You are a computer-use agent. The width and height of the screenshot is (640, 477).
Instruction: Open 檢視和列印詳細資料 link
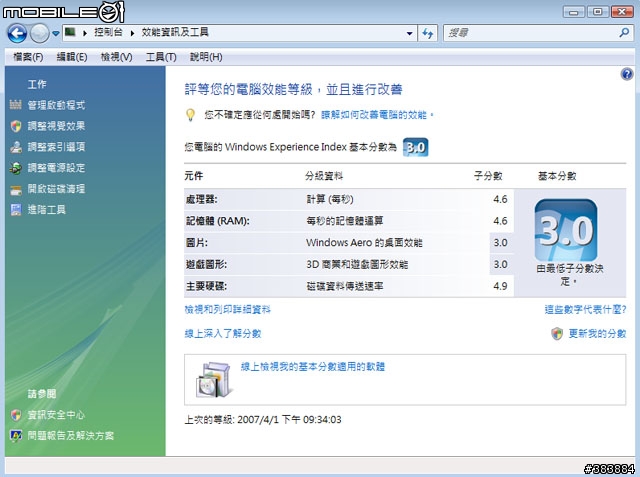[227, 310]
